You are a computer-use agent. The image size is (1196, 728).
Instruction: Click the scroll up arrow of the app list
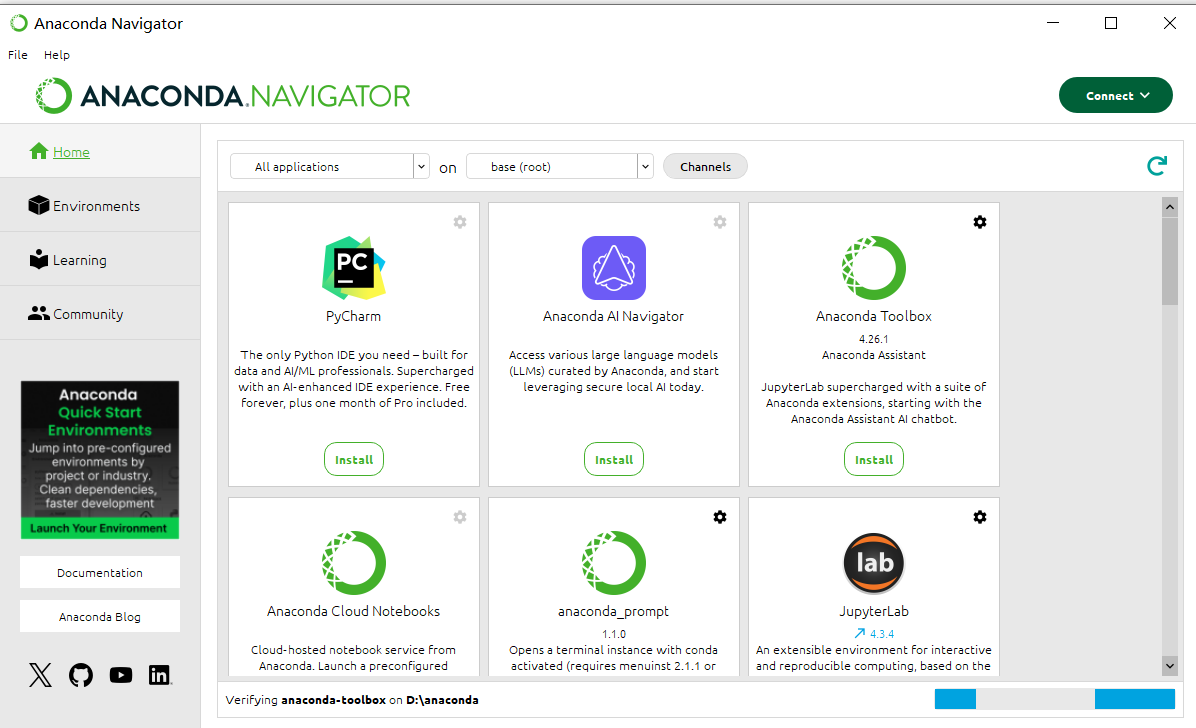pyautogui.click(x=1170, y=207)
